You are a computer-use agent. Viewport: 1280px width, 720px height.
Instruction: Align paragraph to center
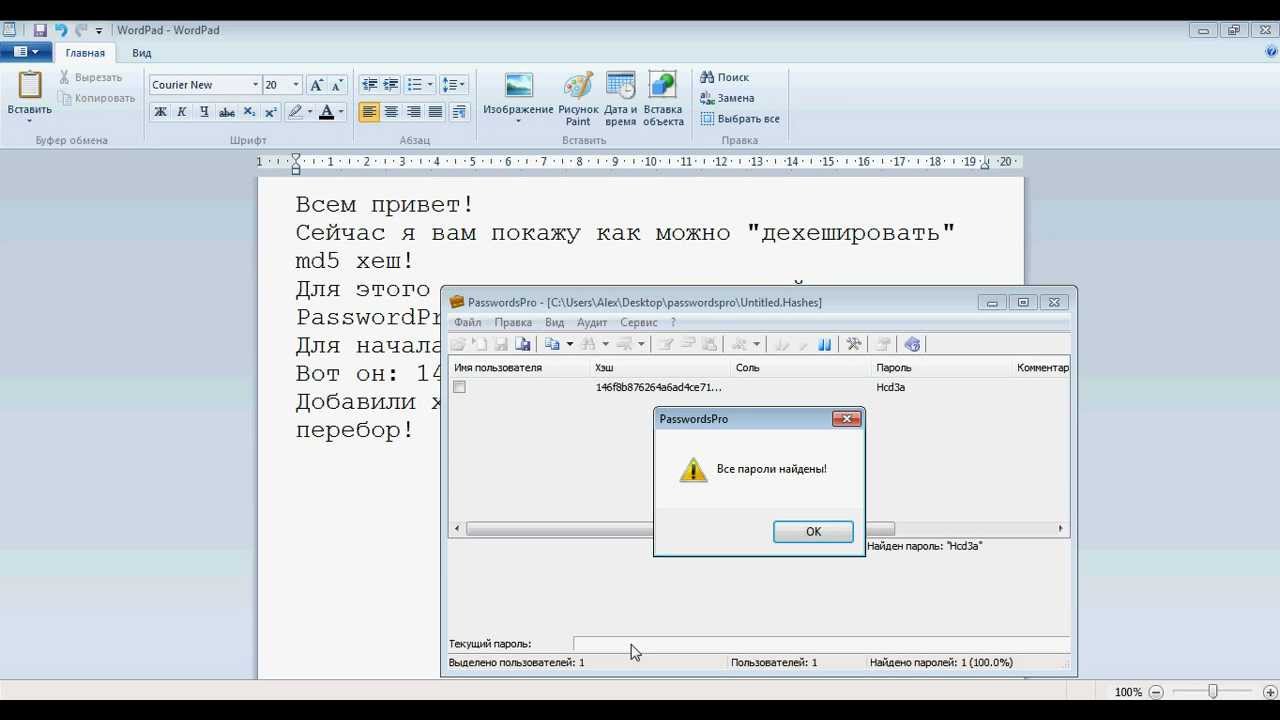pyautogui.click(x=391, y=112)
